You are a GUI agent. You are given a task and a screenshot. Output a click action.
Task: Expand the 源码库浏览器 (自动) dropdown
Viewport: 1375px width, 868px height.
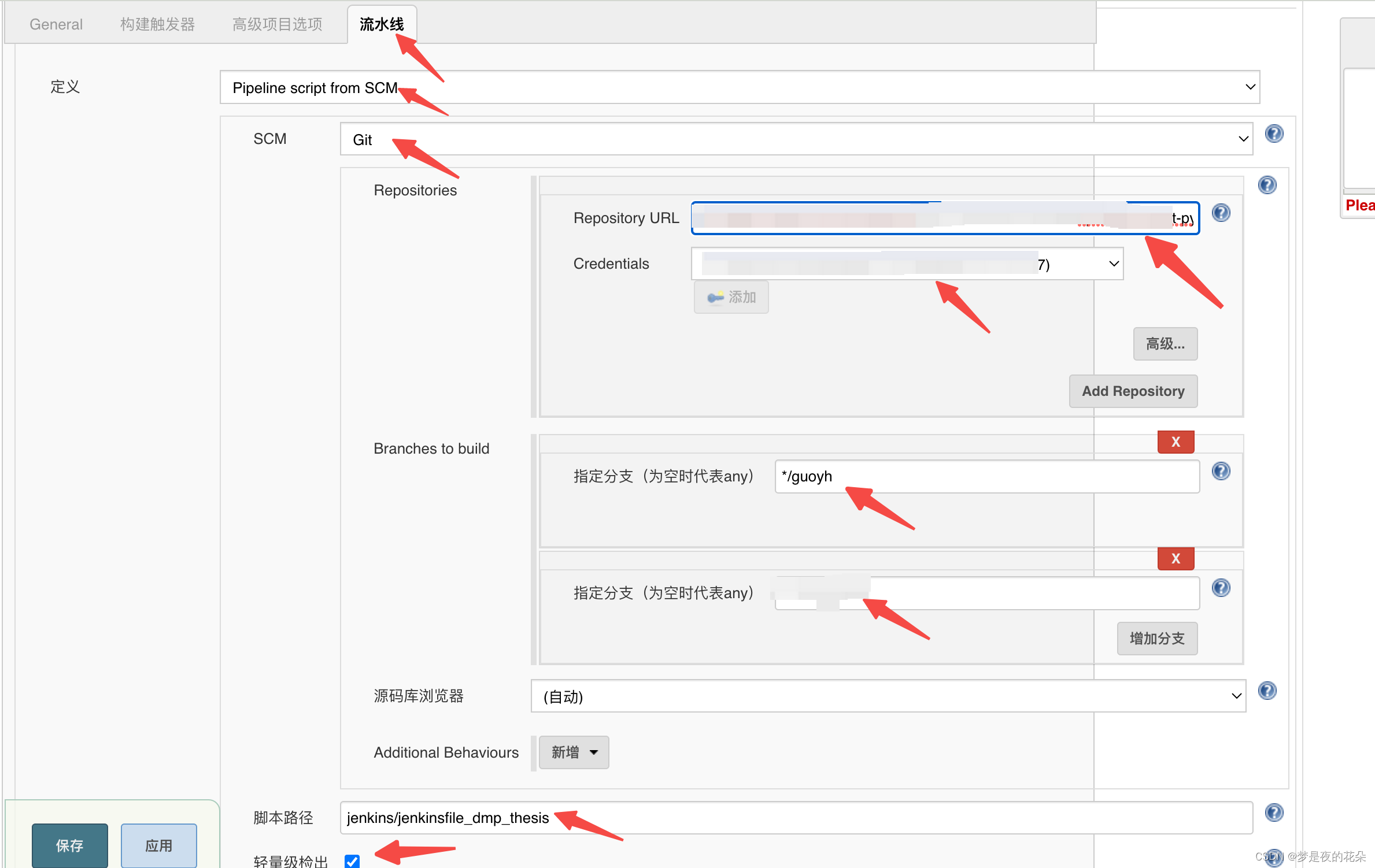click(x=888, y=696)
